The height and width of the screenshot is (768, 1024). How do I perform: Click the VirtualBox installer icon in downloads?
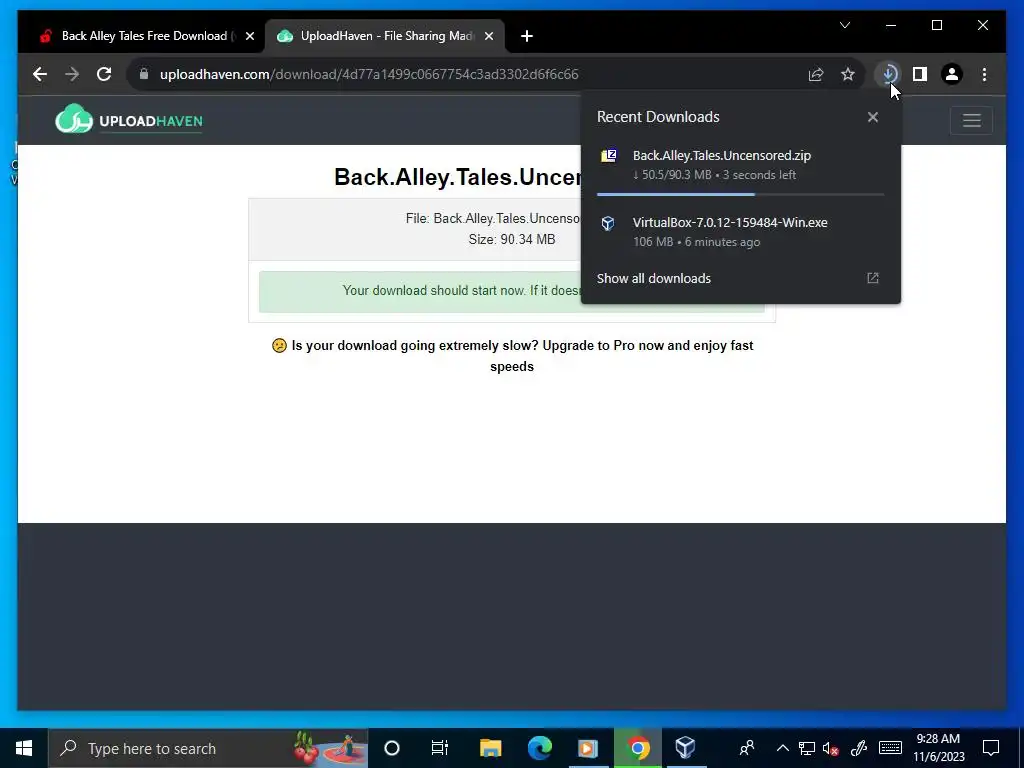608,223
